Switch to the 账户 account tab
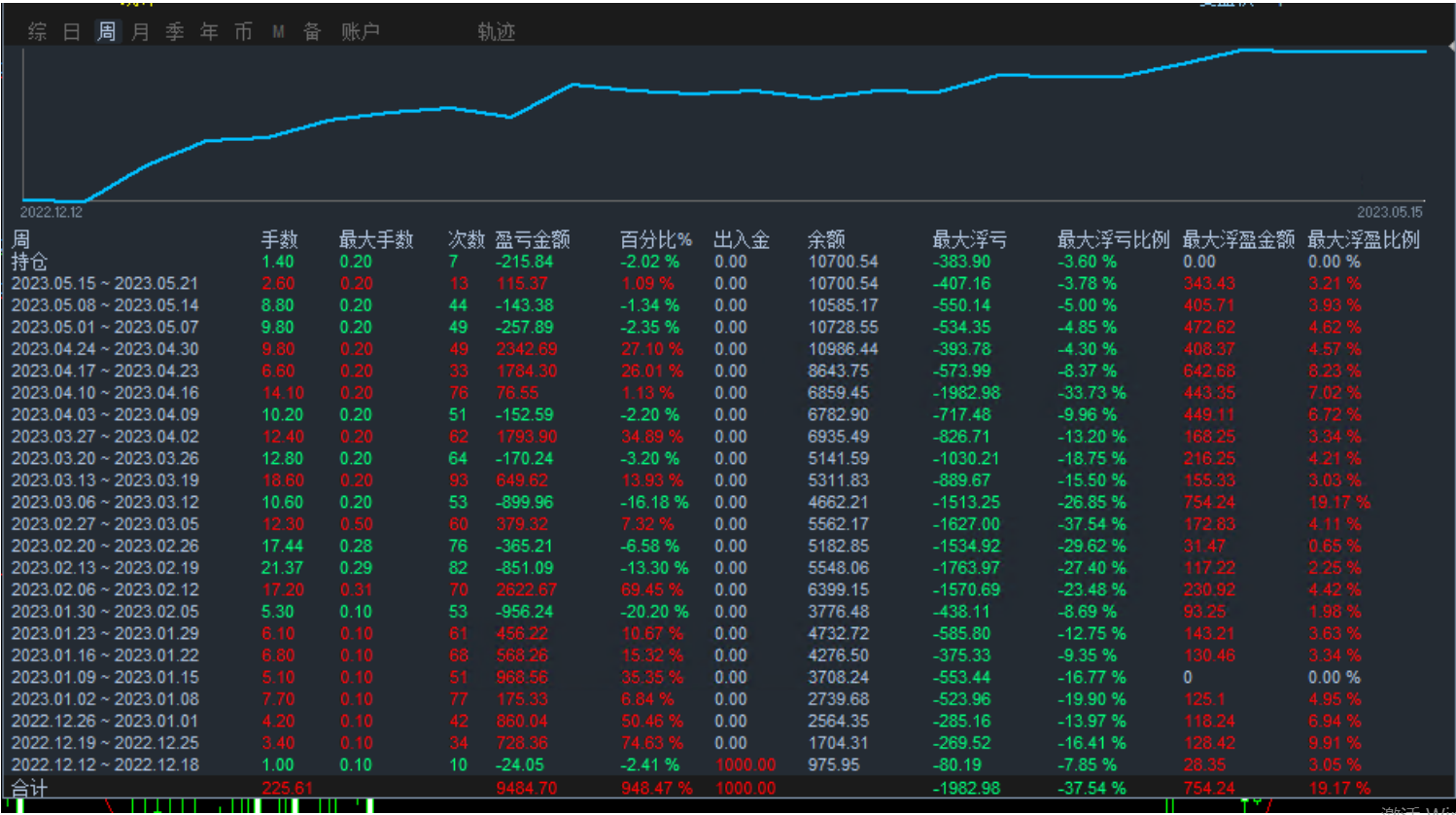 click(x=360, y=31)
